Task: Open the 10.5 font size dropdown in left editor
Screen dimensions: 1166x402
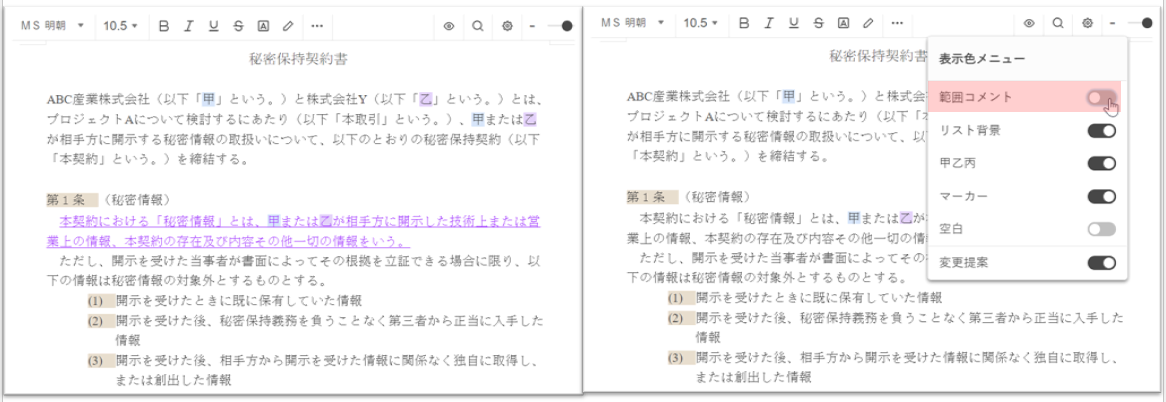Action: coord(121,25)
